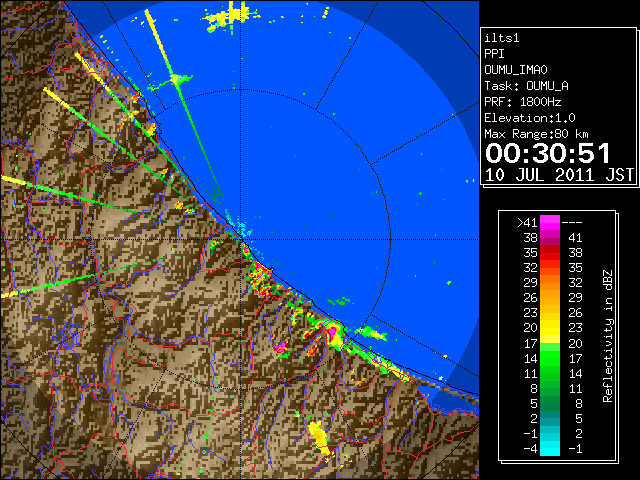
Task: Click the 00:30:51 timestamp
Action: pos(548,153)
